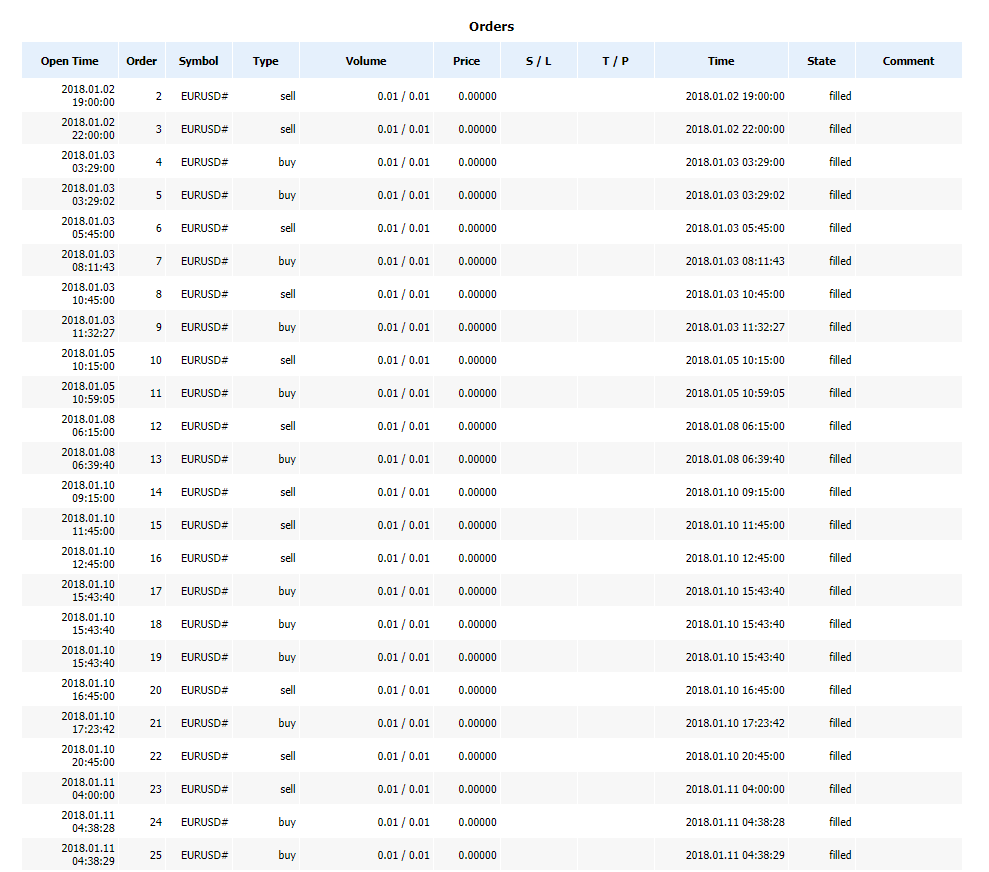Select time 2018.01.03 05:45:00 in Time column
This screenshot has height=872, width=989.
(735, 228)
